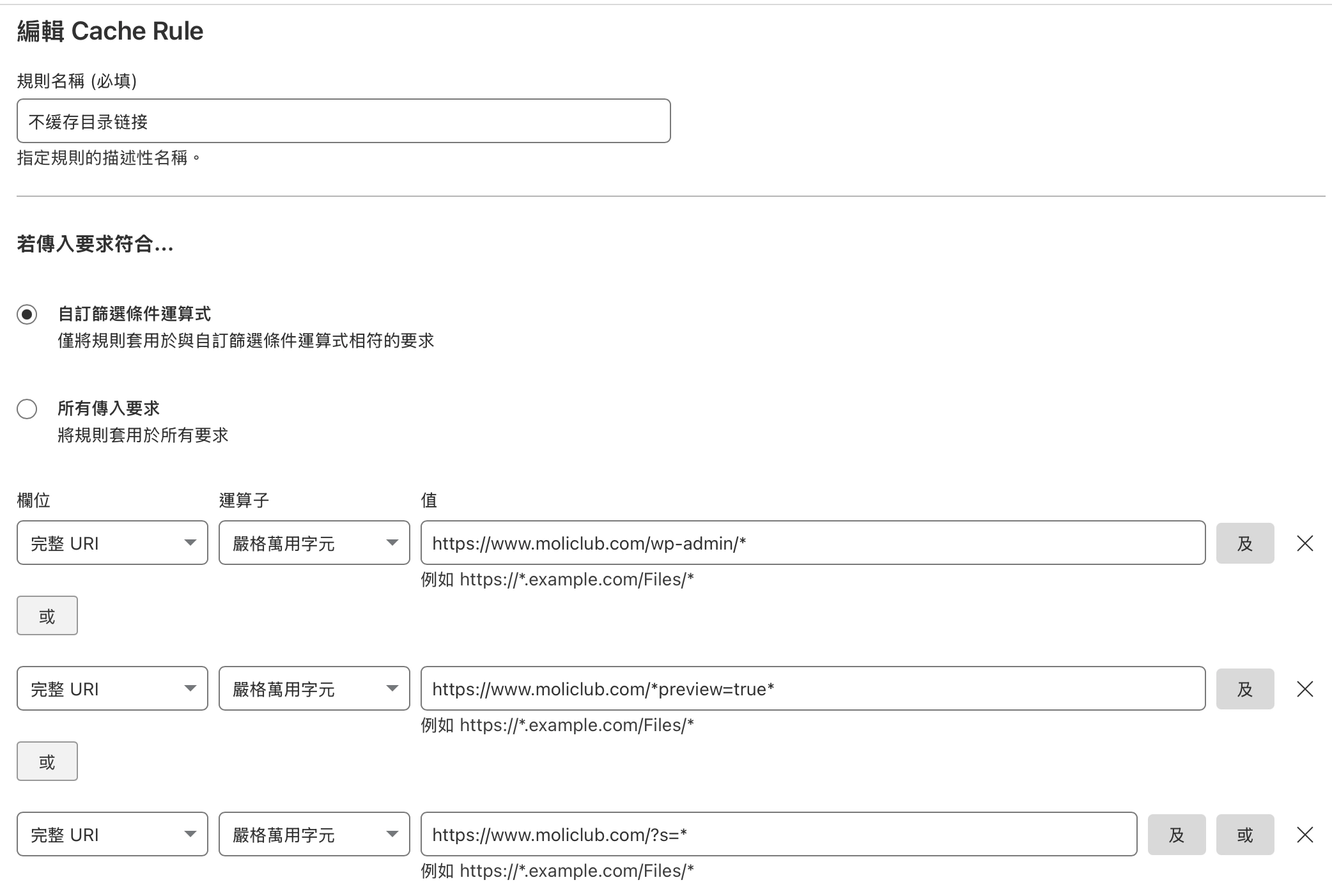The width and height of the screenshot is (1332, 896).
Task: Remove the preview=true condition row
Action: click(1305, 689)
